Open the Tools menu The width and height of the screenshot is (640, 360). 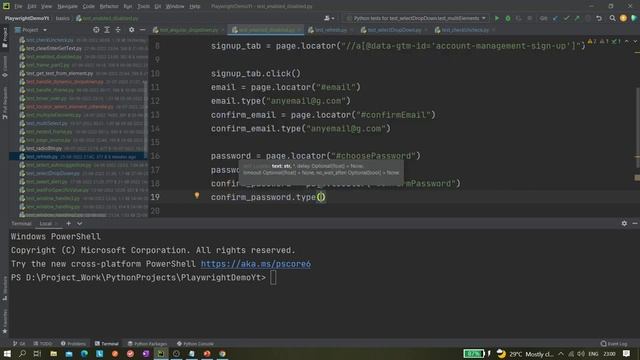[143, 7]
